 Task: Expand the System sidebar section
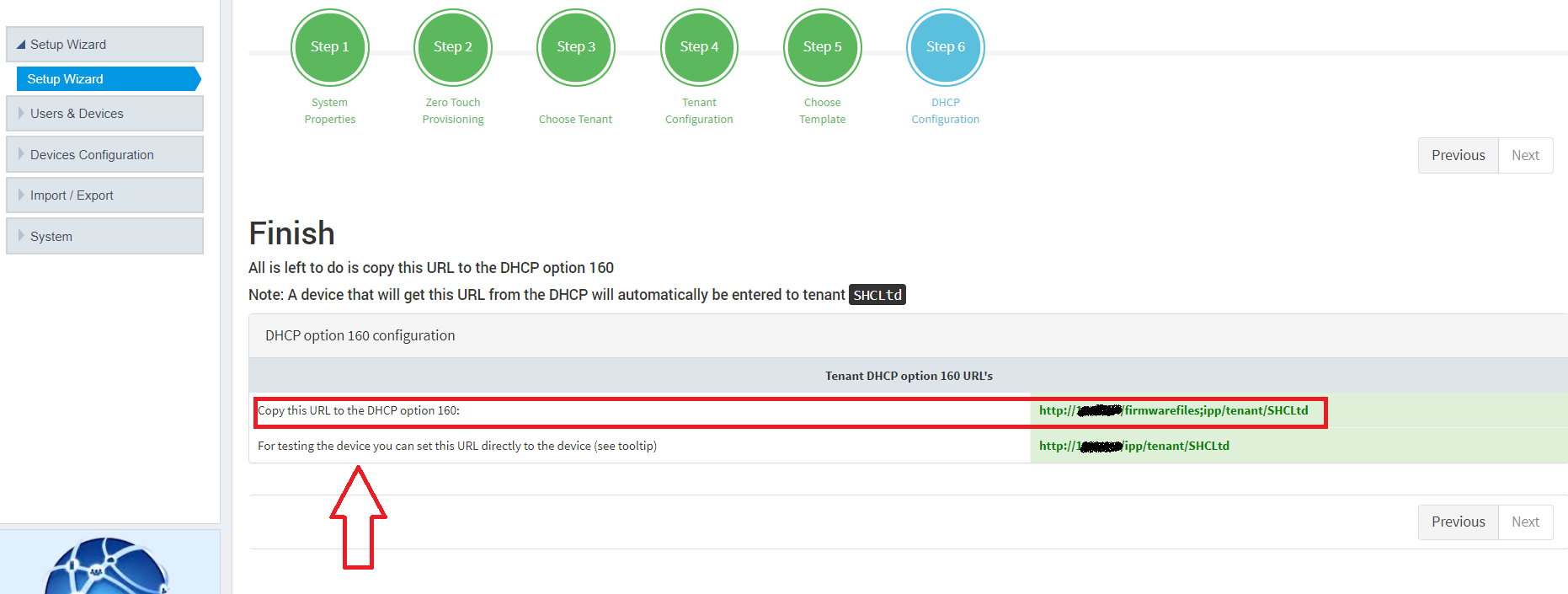coord(104,237)
